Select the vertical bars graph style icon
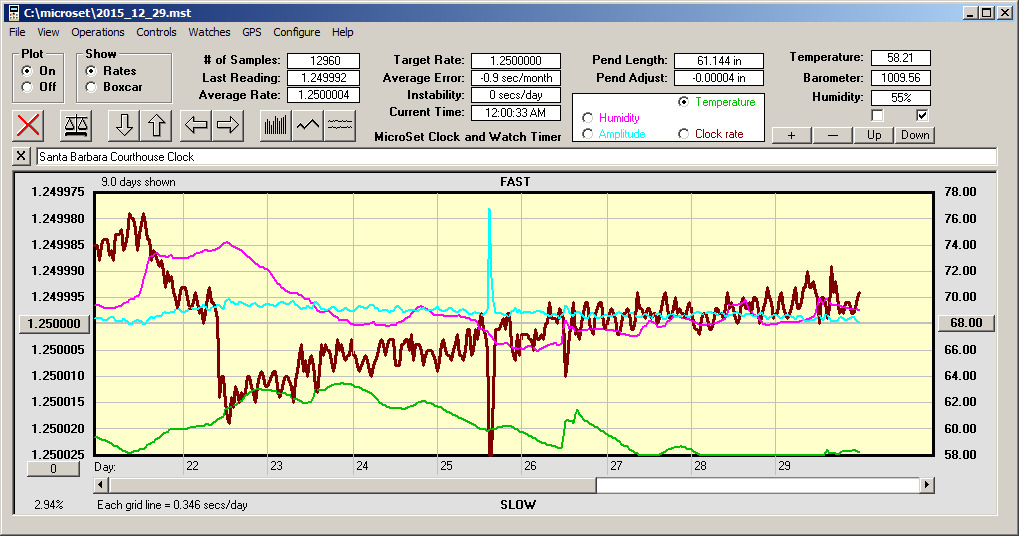This screenshot has height=536, width=1019. [275, 125]
